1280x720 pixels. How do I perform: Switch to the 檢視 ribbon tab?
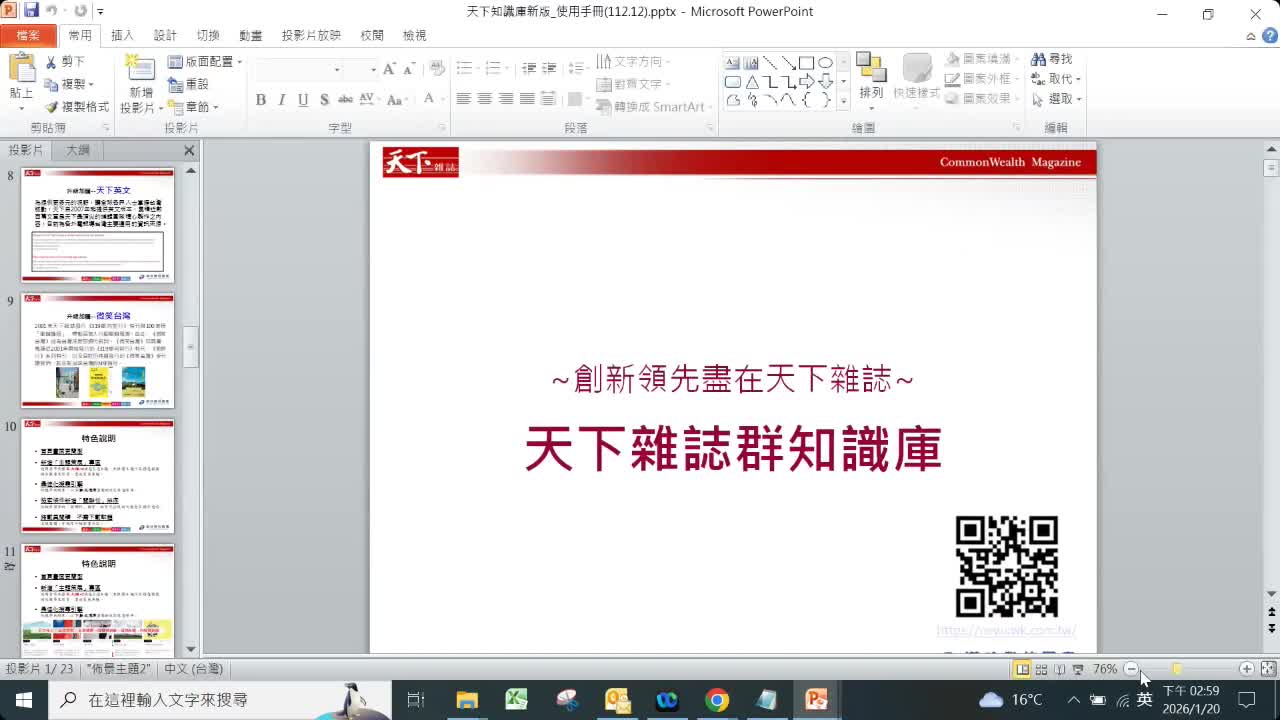(x=413, y=34)
